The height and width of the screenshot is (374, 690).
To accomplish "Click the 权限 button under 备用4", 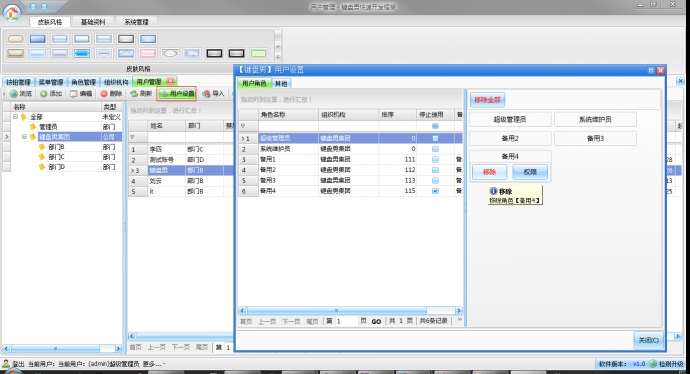I will [x=530, y=172].
